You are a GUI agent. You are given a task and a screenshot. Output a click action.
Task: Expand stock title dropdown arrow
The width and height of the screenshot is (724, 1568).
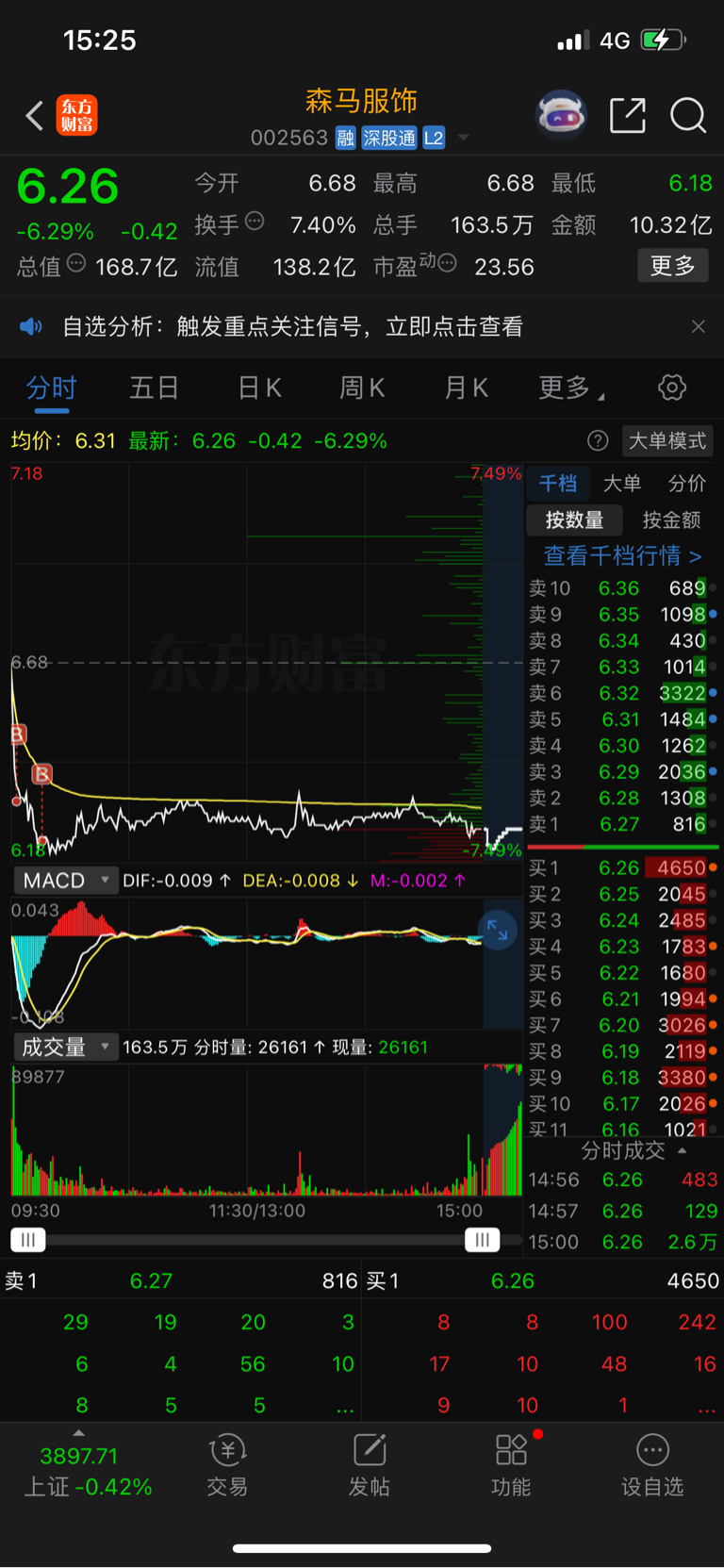click(x=463, y=139)
